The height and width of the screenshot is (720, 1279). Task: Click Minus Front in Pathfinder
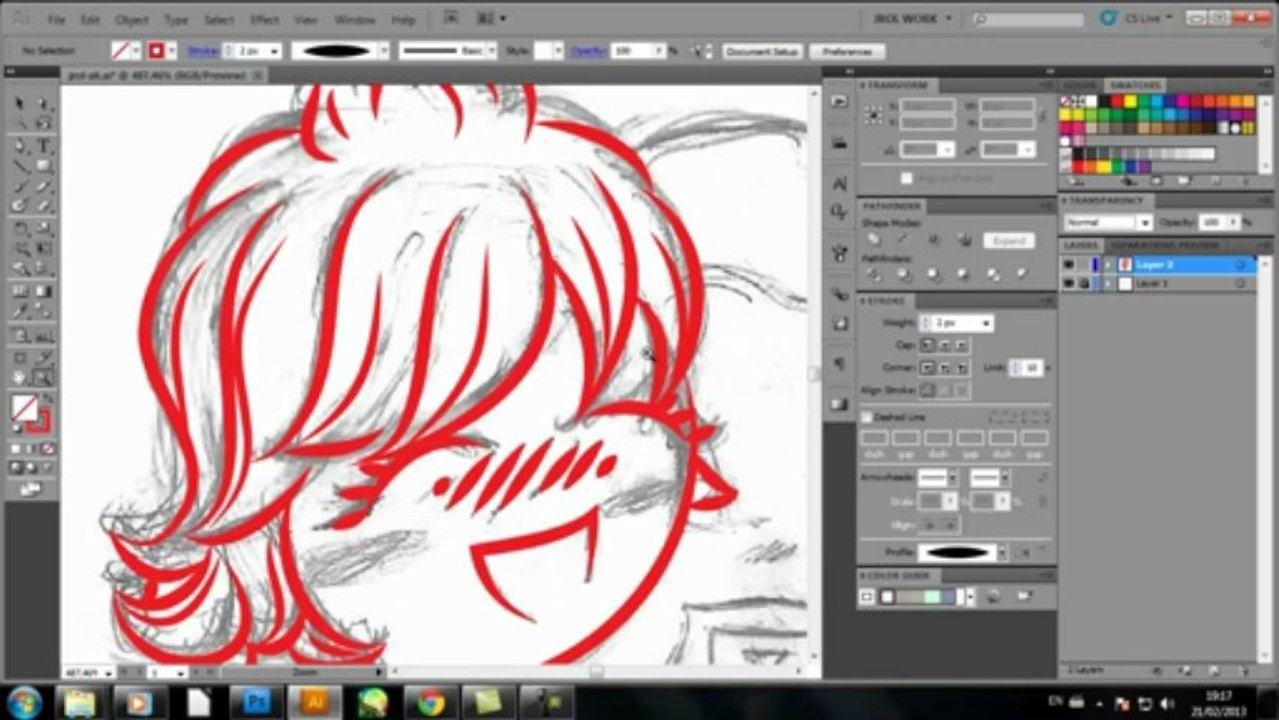click(x=903, y=240)
